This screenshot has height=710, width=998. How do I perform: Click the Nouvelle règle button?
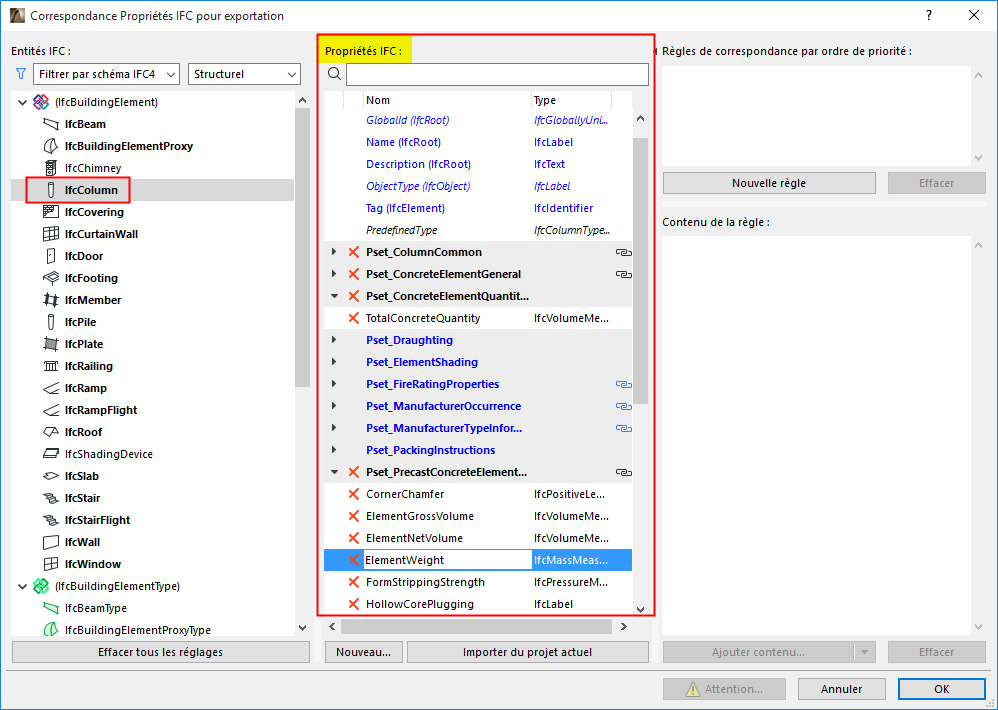769,183
